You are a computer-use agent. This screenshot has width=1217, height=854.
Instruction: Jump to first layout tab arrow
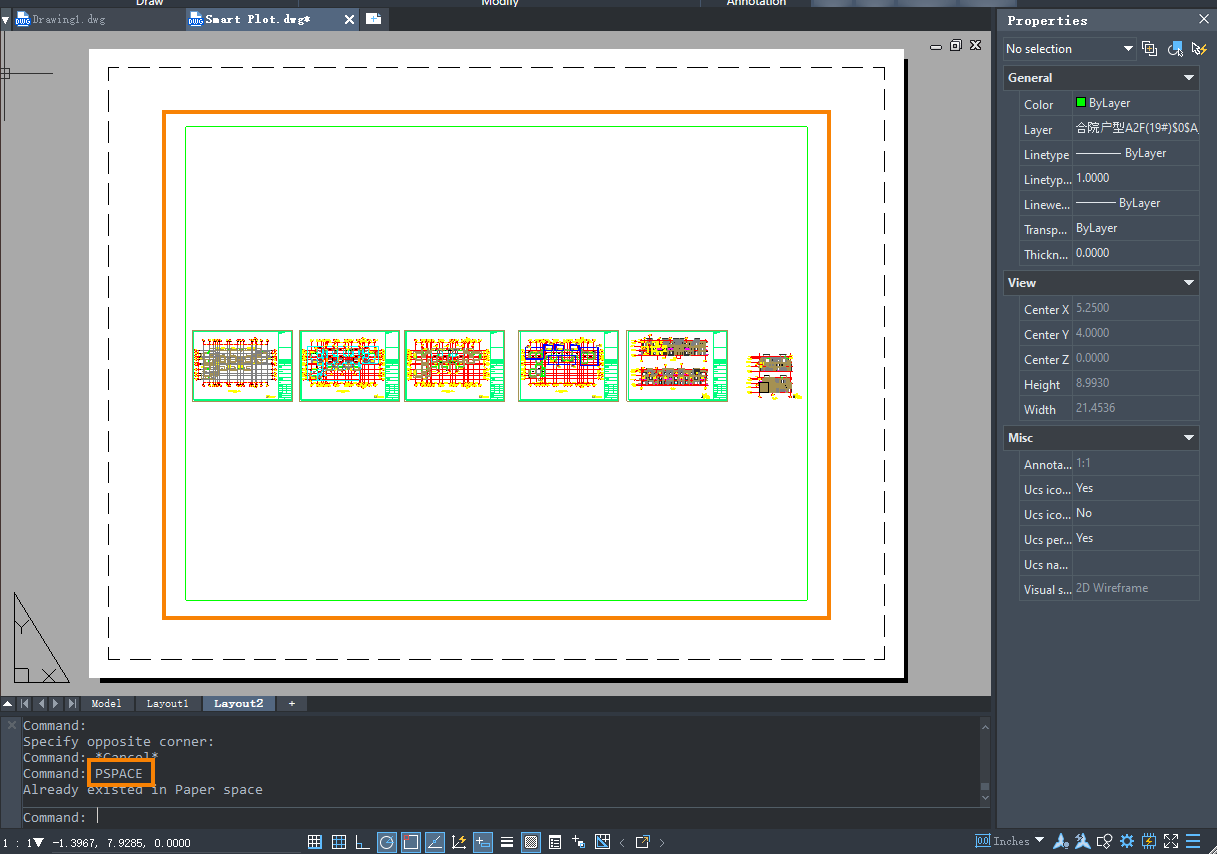click(25, 704)
